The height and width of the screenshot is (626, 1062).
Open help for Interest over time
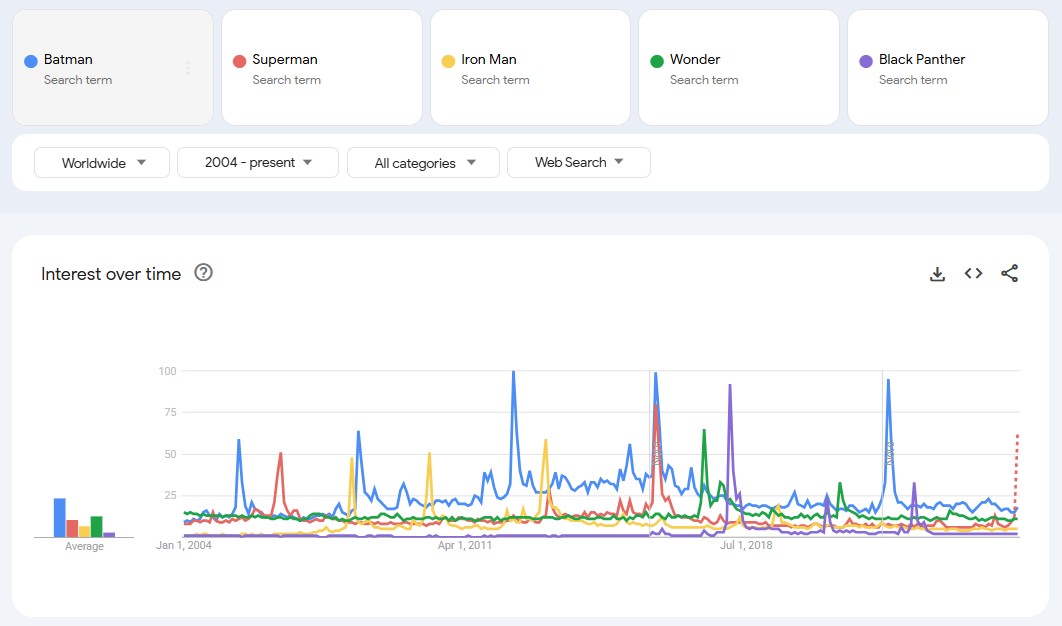(203, 273)
